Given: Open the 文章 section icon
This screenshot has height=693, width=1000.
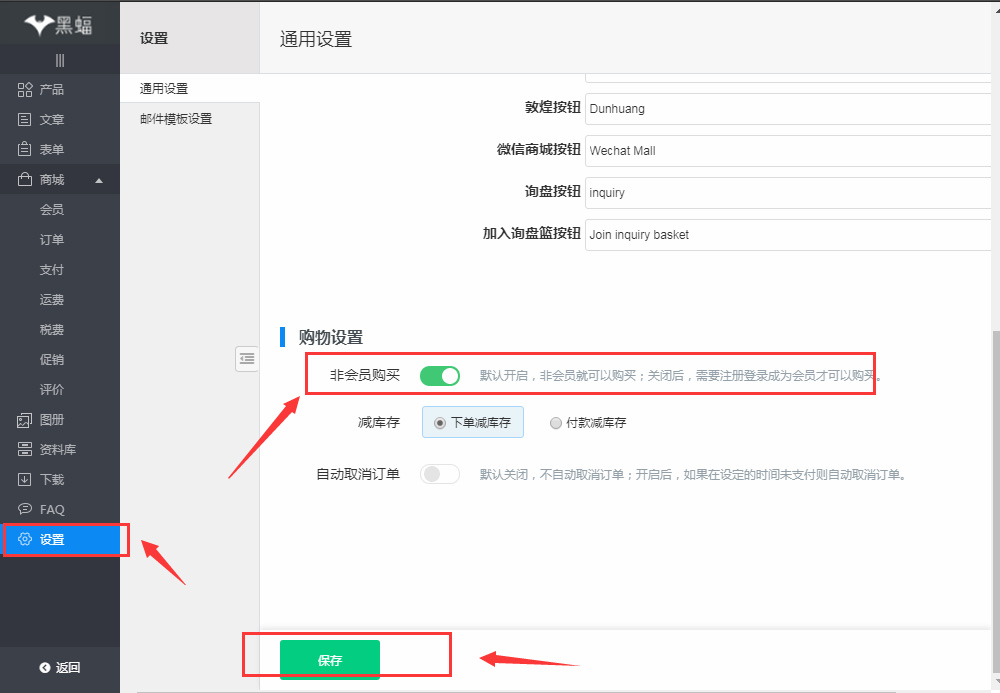Looking at the screenshot, I should [x=25, y=120].
